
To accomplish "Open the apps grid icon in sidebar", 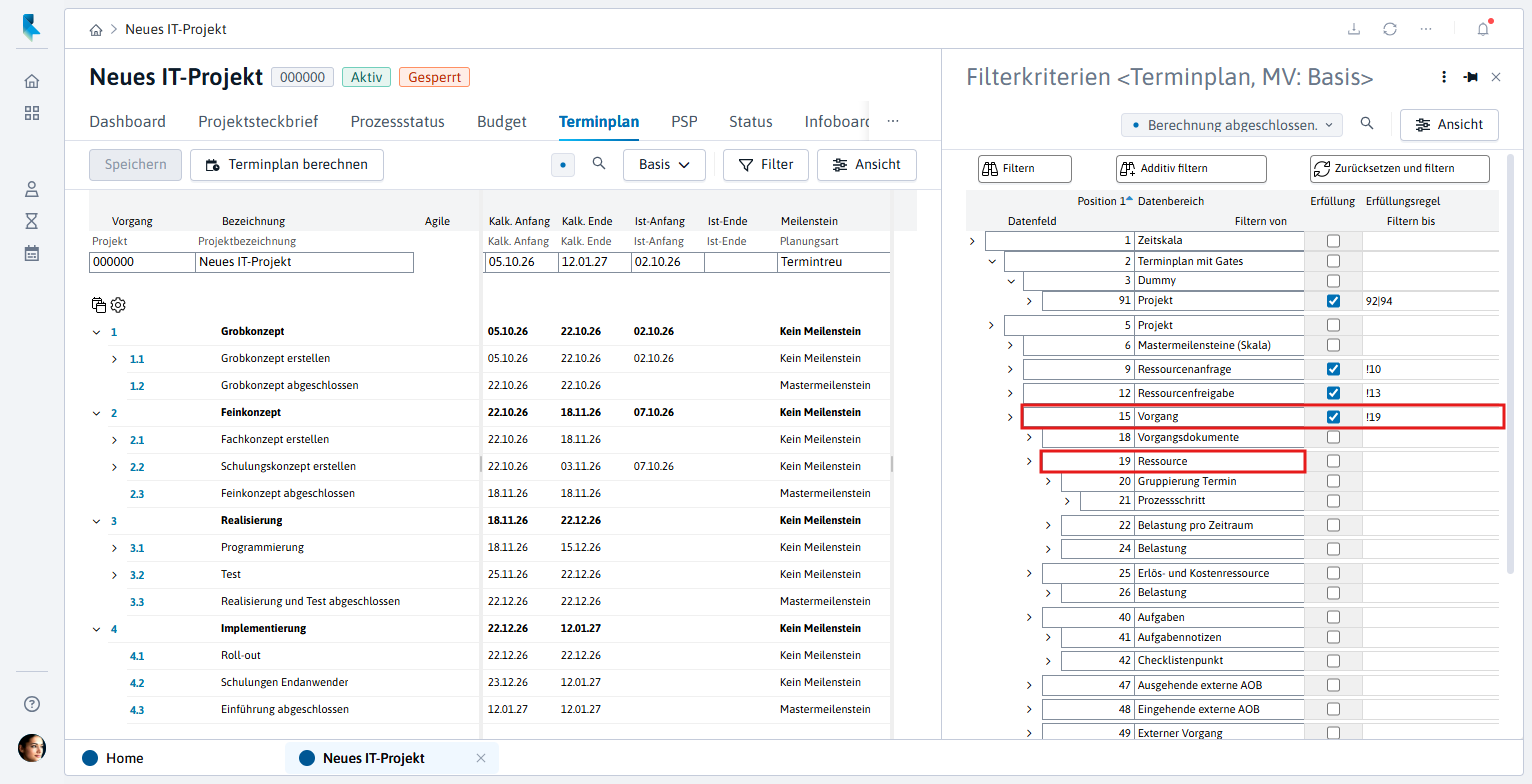I will [32, 113].
